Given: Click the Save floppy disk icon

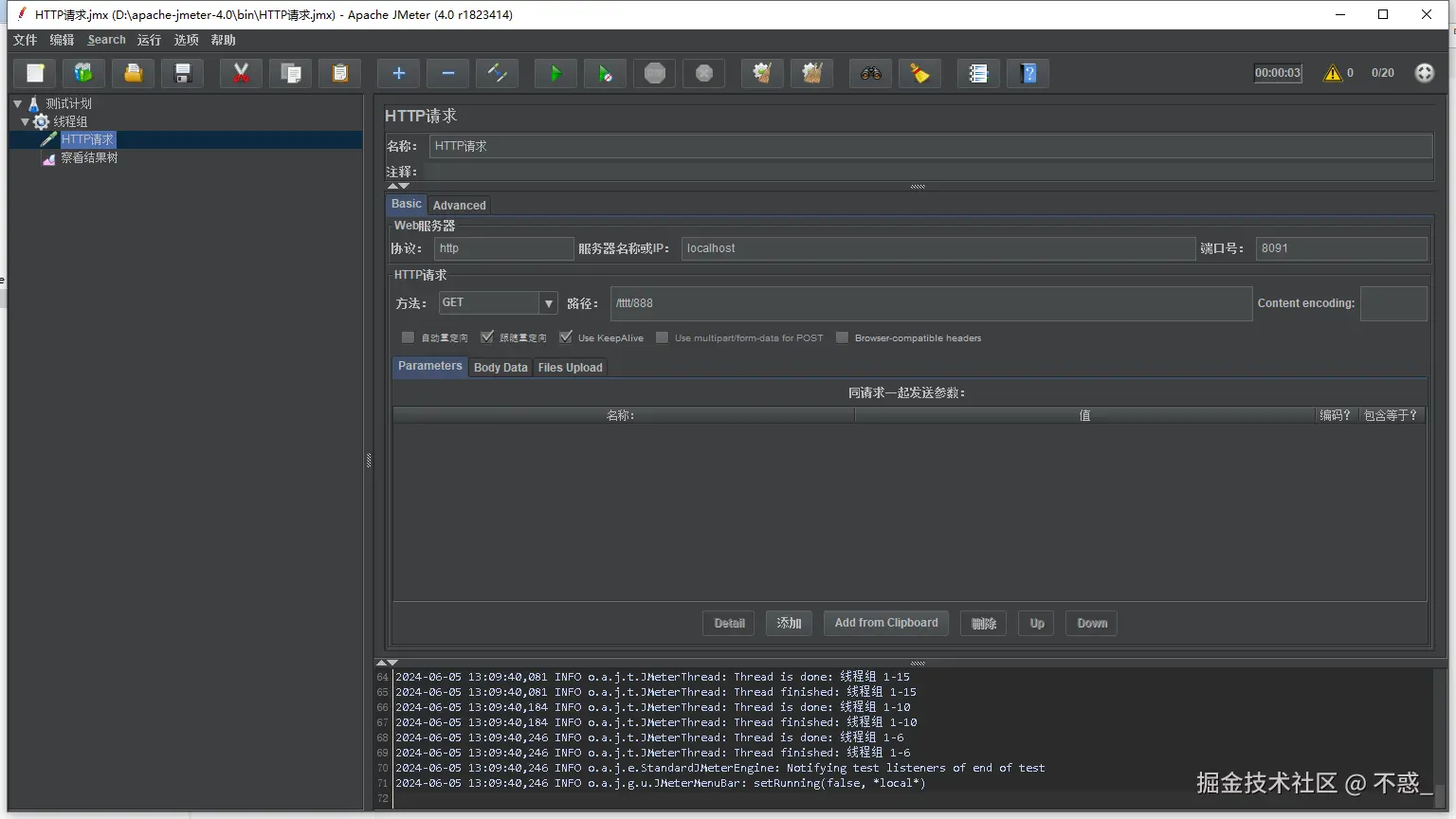Looking at the screenshot, I should point(183,74).
